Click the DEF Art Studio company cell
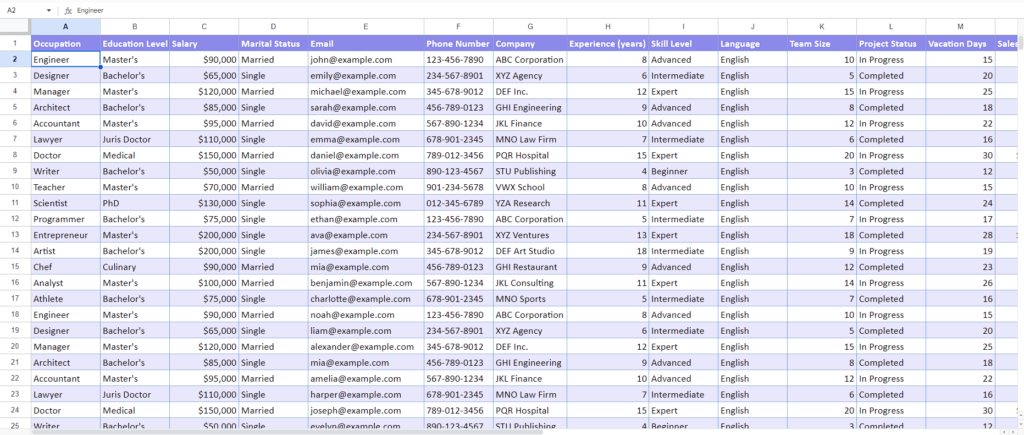 pos(530,251)
